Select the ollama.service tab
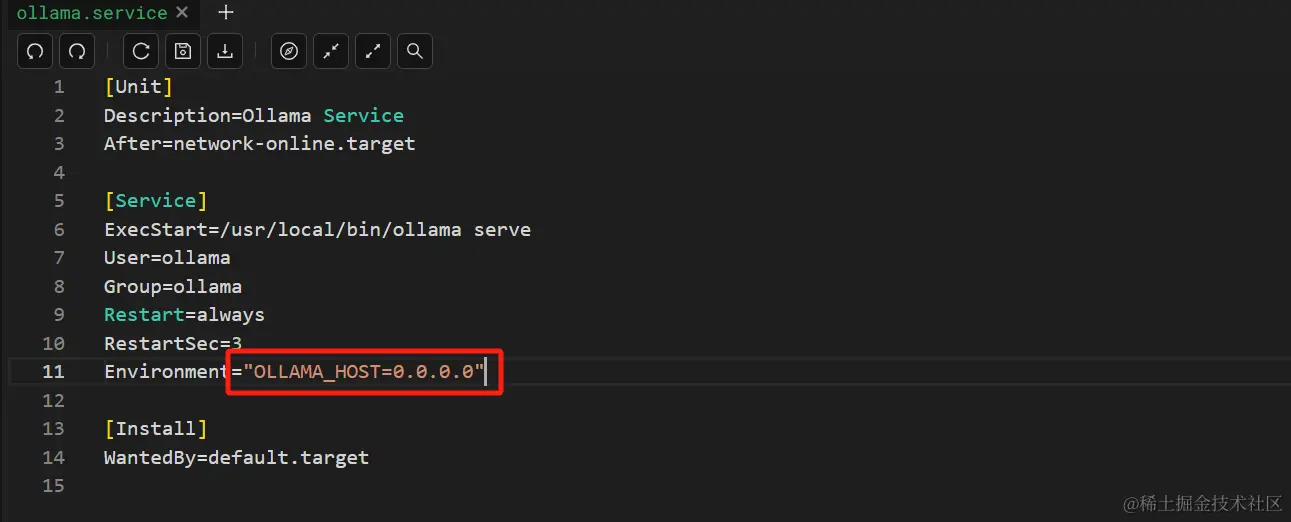The image size is (1291, 522). point(91,13)
